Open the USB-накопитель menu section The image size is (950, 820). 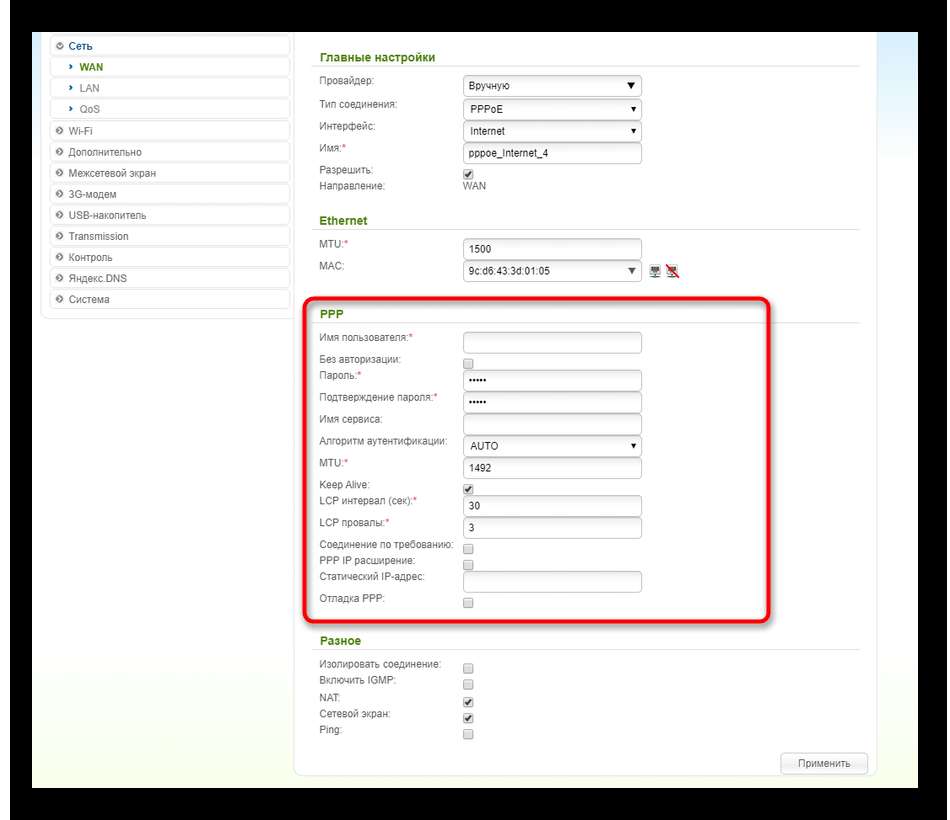tap(170, 215)
